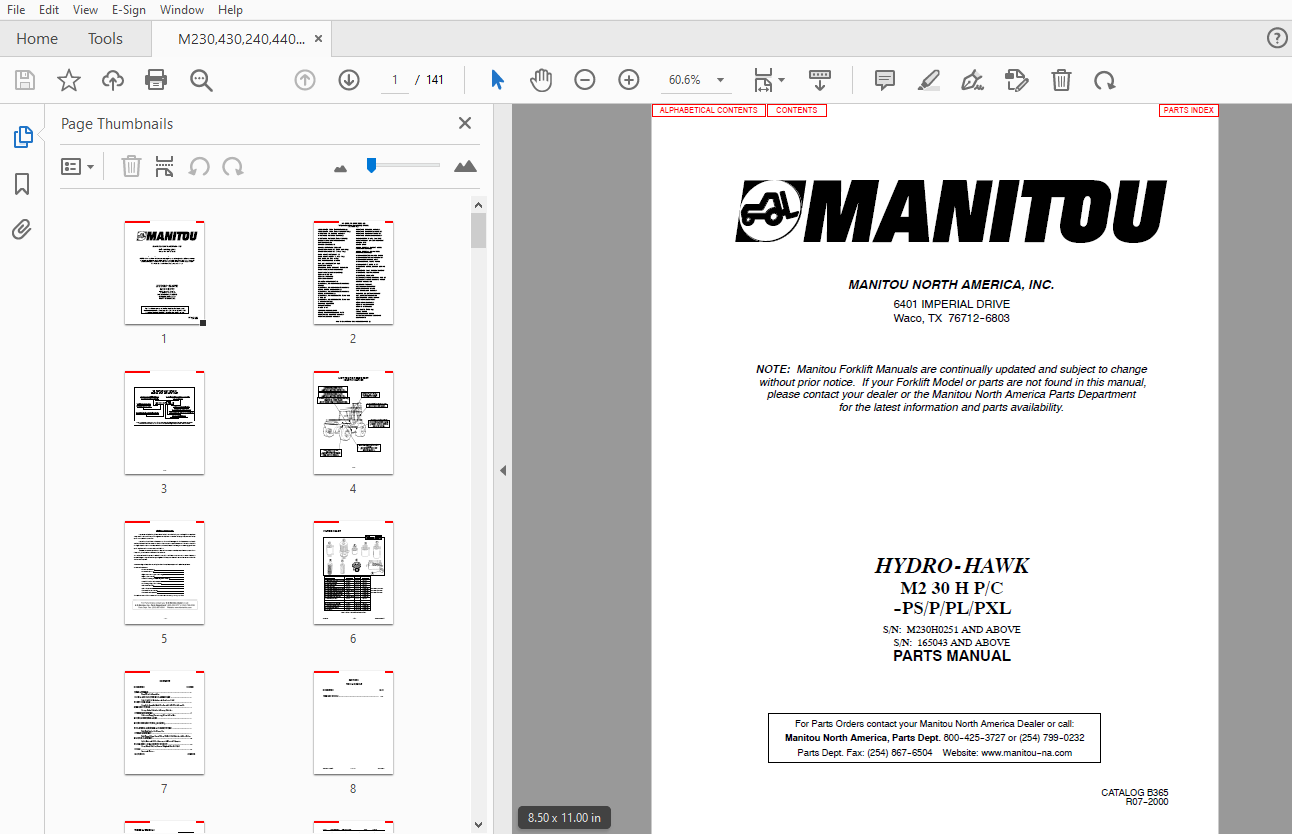1292x834 pixels.
Task: Switch to the Home tab
Action: tap(37, 39)
